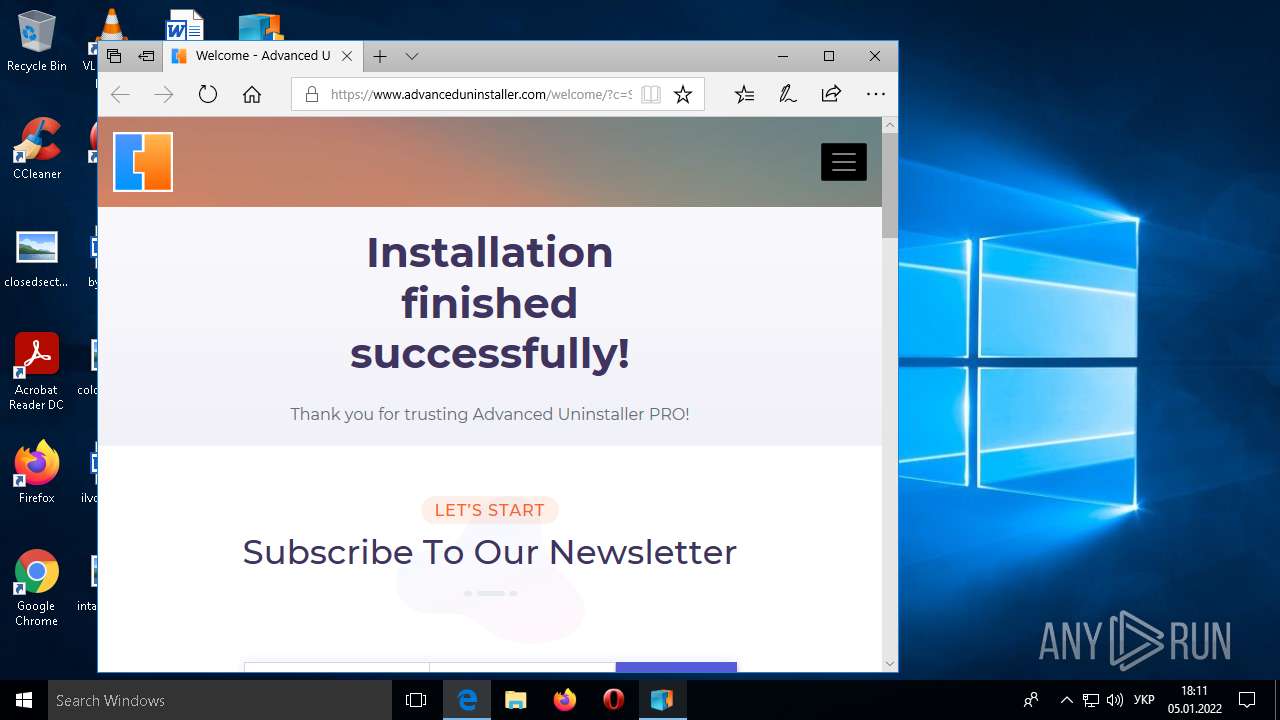
Task: Click the Add notes pen icon
Action: pos(788,95)
